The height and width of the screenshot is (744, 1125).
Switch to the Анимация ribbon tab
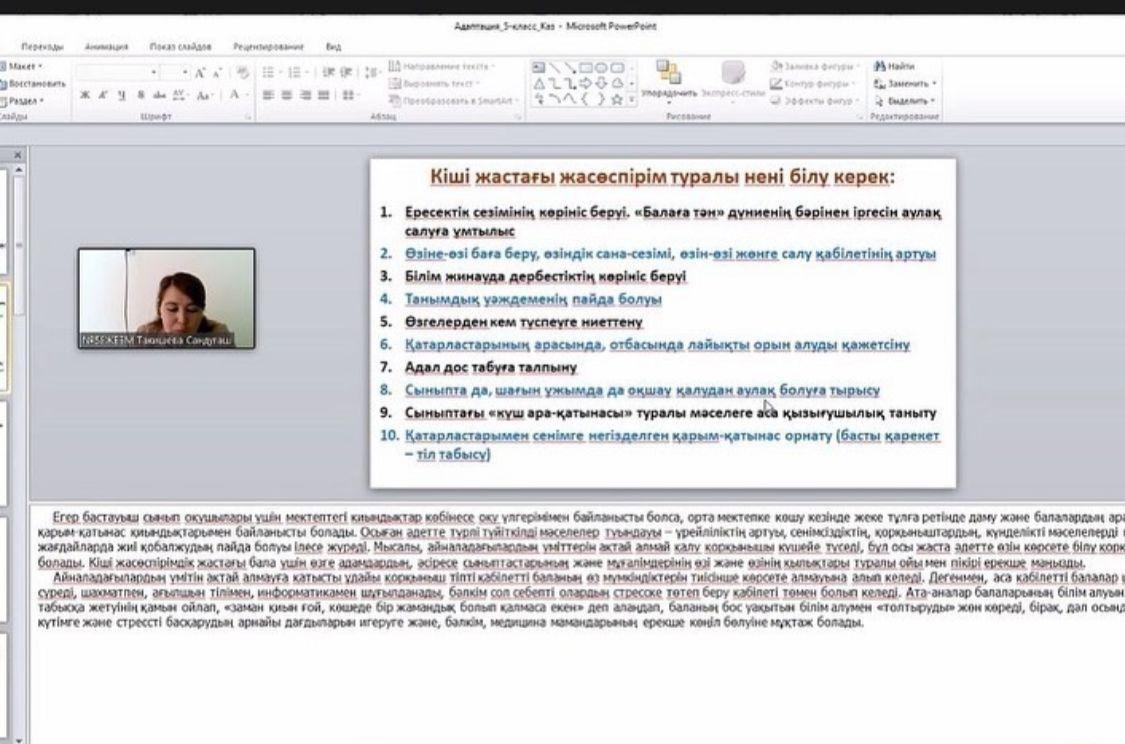[106, 46]
